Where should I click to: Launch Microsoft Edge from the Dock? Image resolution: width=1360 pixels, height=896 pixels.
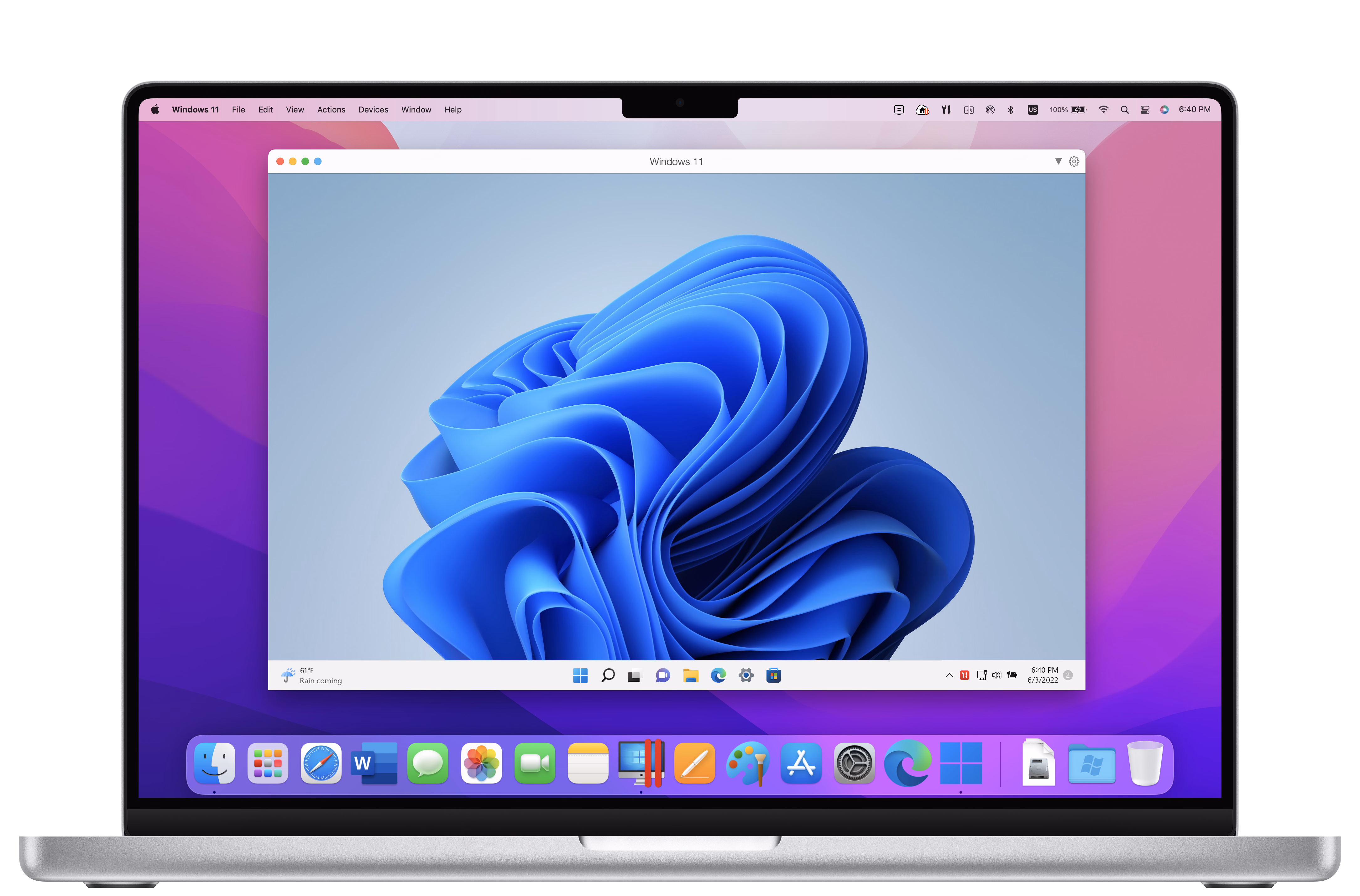(908, 763)
